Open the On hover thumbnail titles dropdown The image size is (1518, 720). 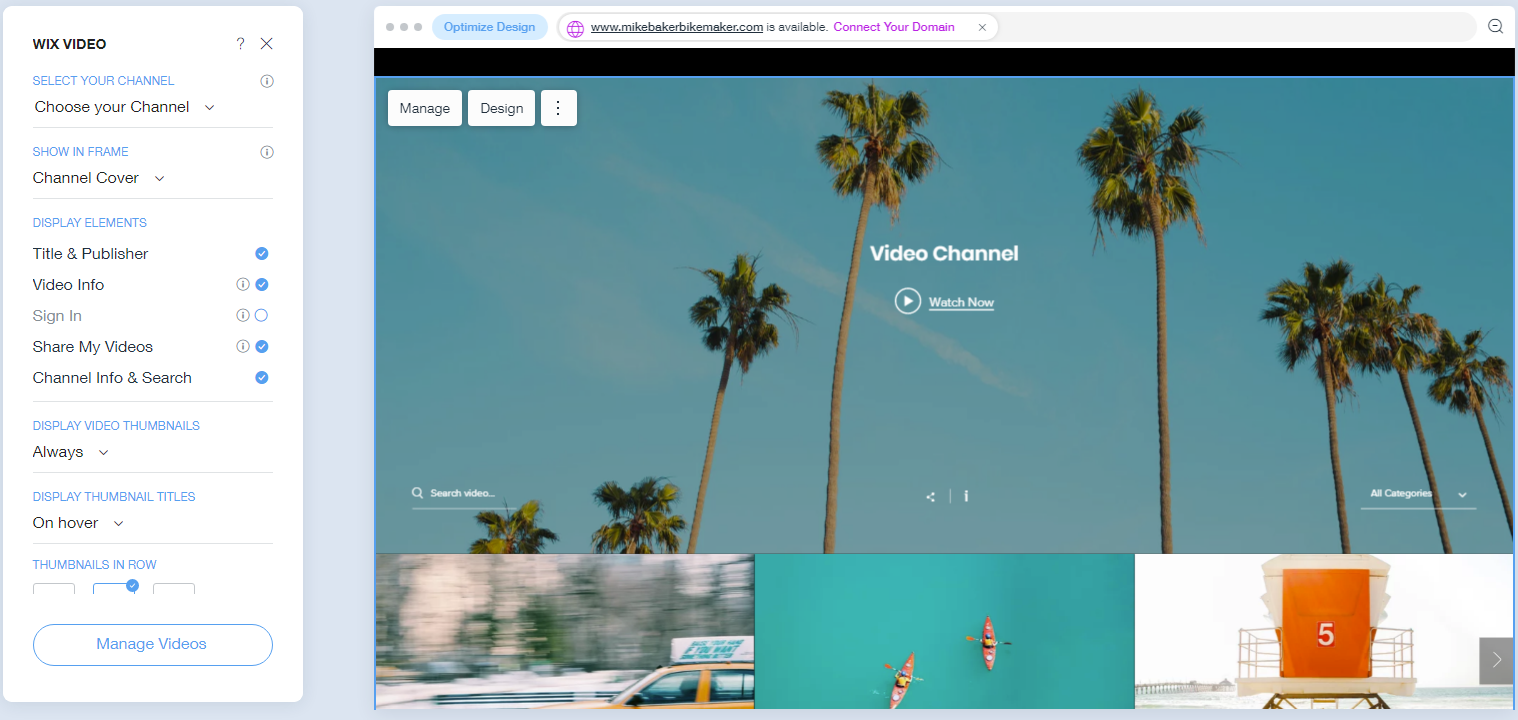78,523
